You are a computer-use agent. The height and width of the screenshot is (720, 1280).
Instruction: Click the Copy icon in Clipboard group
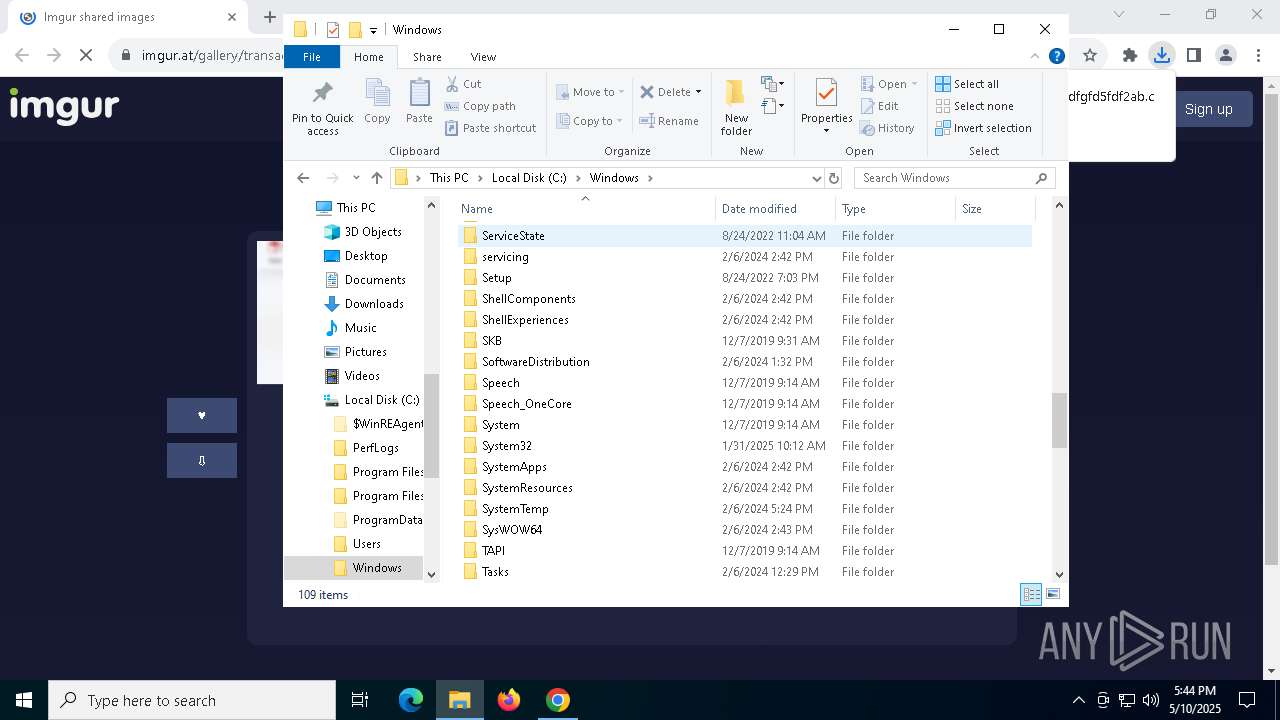point(377,102)
